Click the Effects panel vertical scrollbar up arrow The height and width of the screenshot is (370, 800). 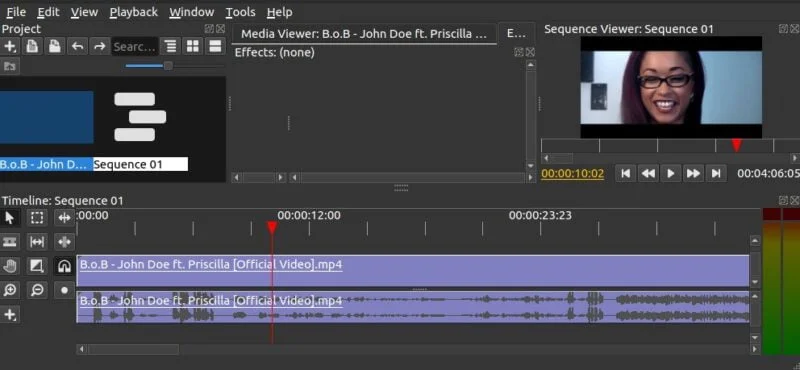pyautogui.click(x=531, y=65)
